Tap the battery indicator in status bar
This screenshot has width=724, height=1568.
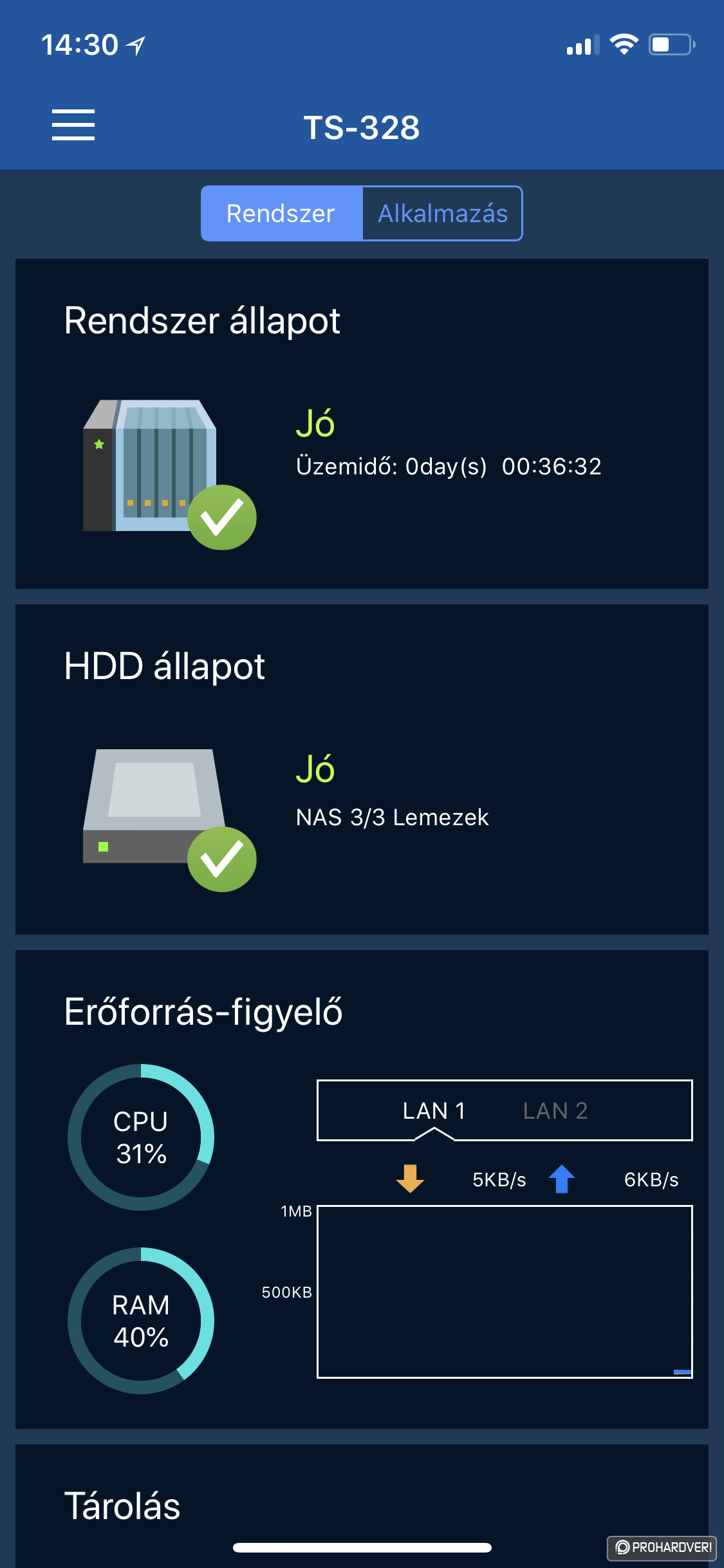tap(672, 45)
